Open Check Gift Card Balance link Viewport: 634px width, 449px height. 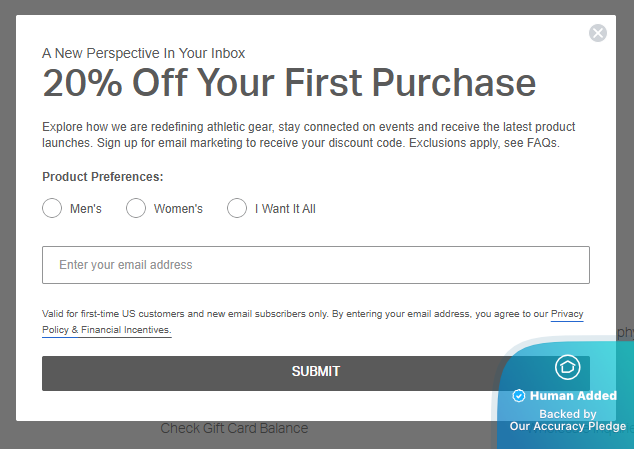click(234, 428)
